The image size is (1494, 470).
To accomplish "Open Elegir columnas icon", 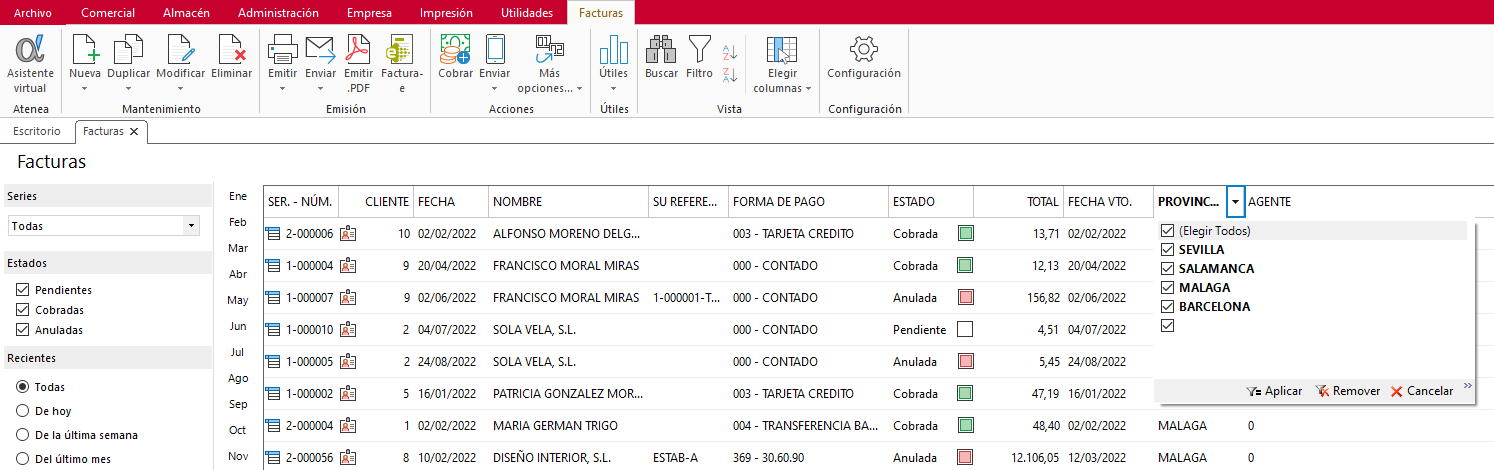I will pos(781,50).
